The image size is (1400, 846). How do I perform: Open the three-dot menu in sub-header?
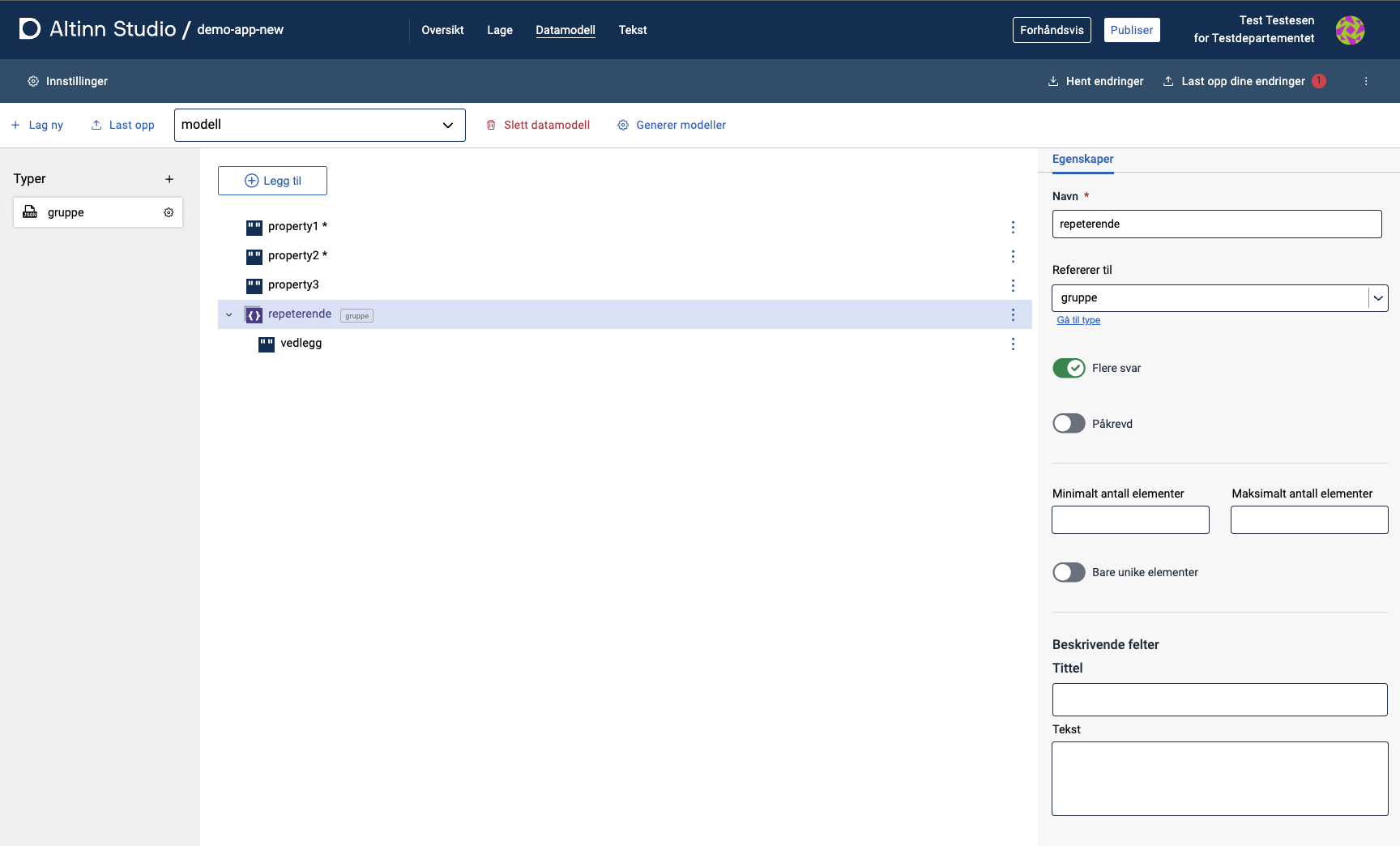point(1366,81)
